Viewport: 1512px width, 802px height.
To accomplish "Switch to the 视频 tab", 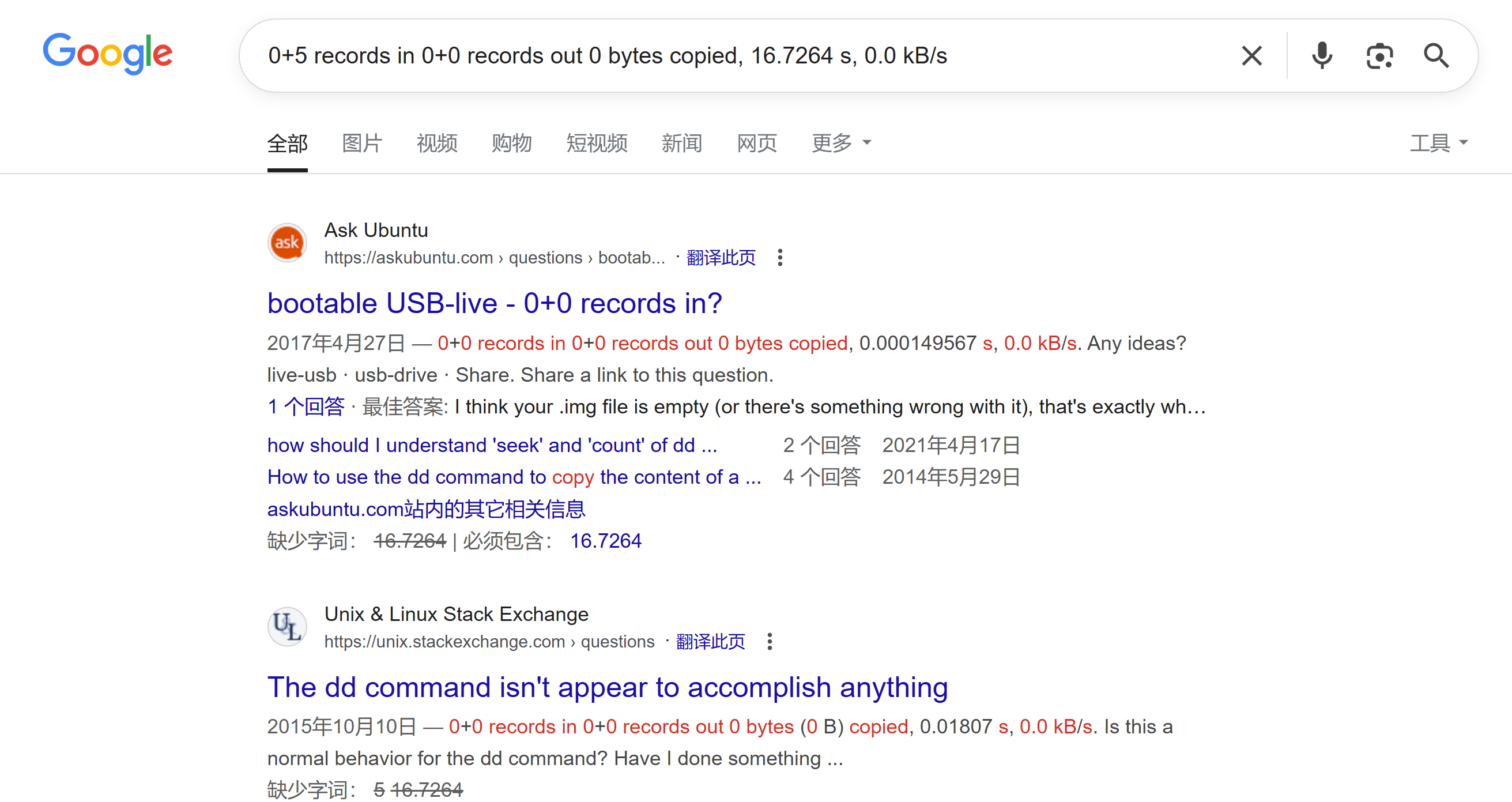I will (x=437, y=142).
